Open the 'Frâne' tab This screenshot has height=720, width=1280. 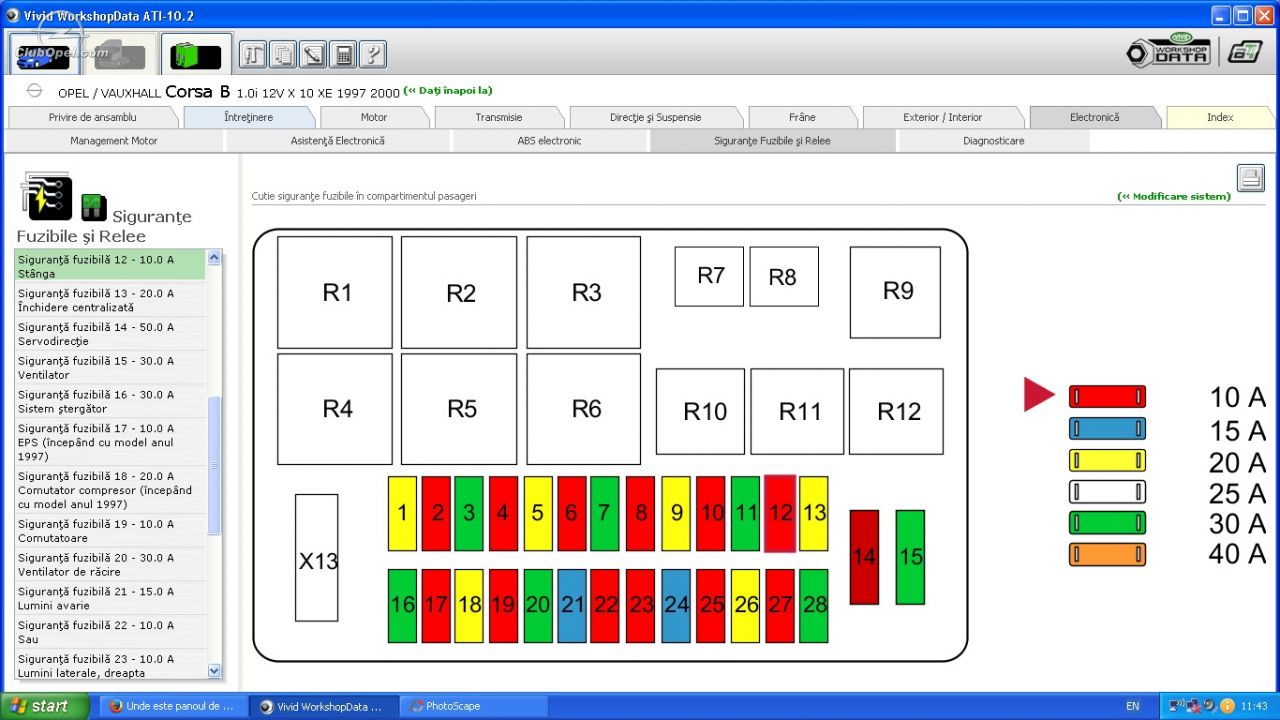point(802,118)
